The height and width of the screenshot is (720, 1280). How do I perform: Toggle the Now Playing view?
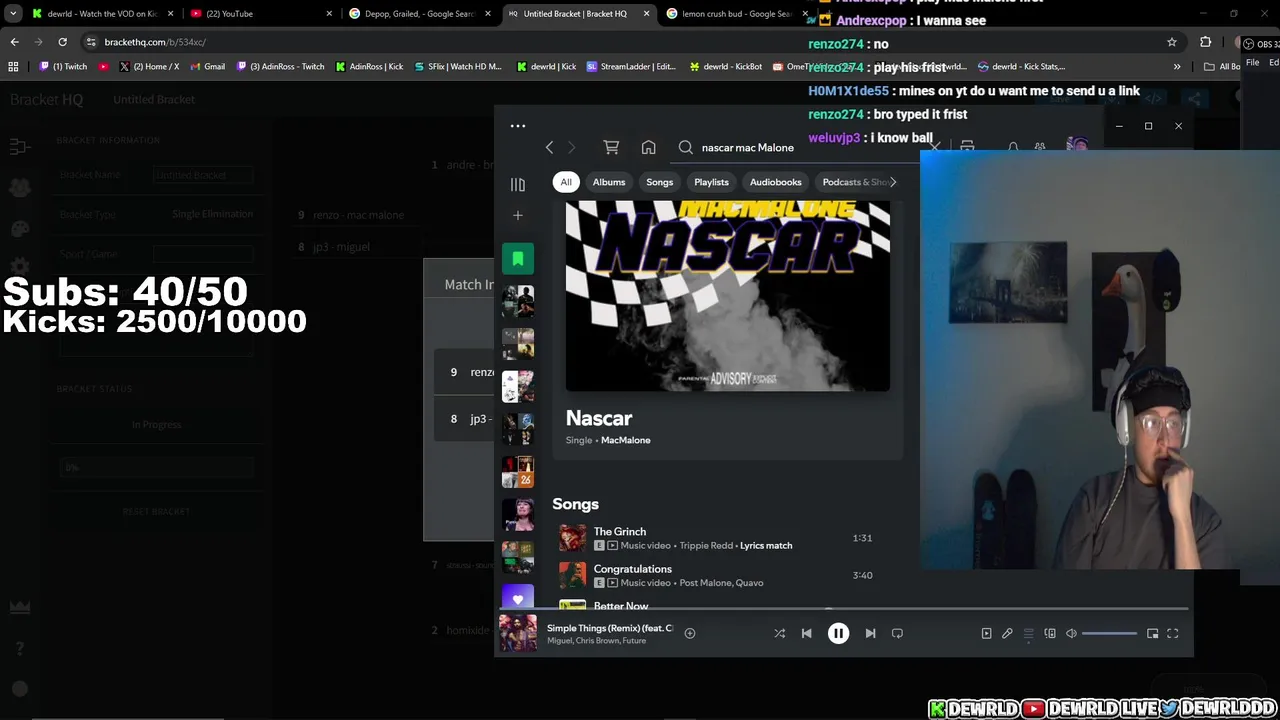(x=986, y=633)
